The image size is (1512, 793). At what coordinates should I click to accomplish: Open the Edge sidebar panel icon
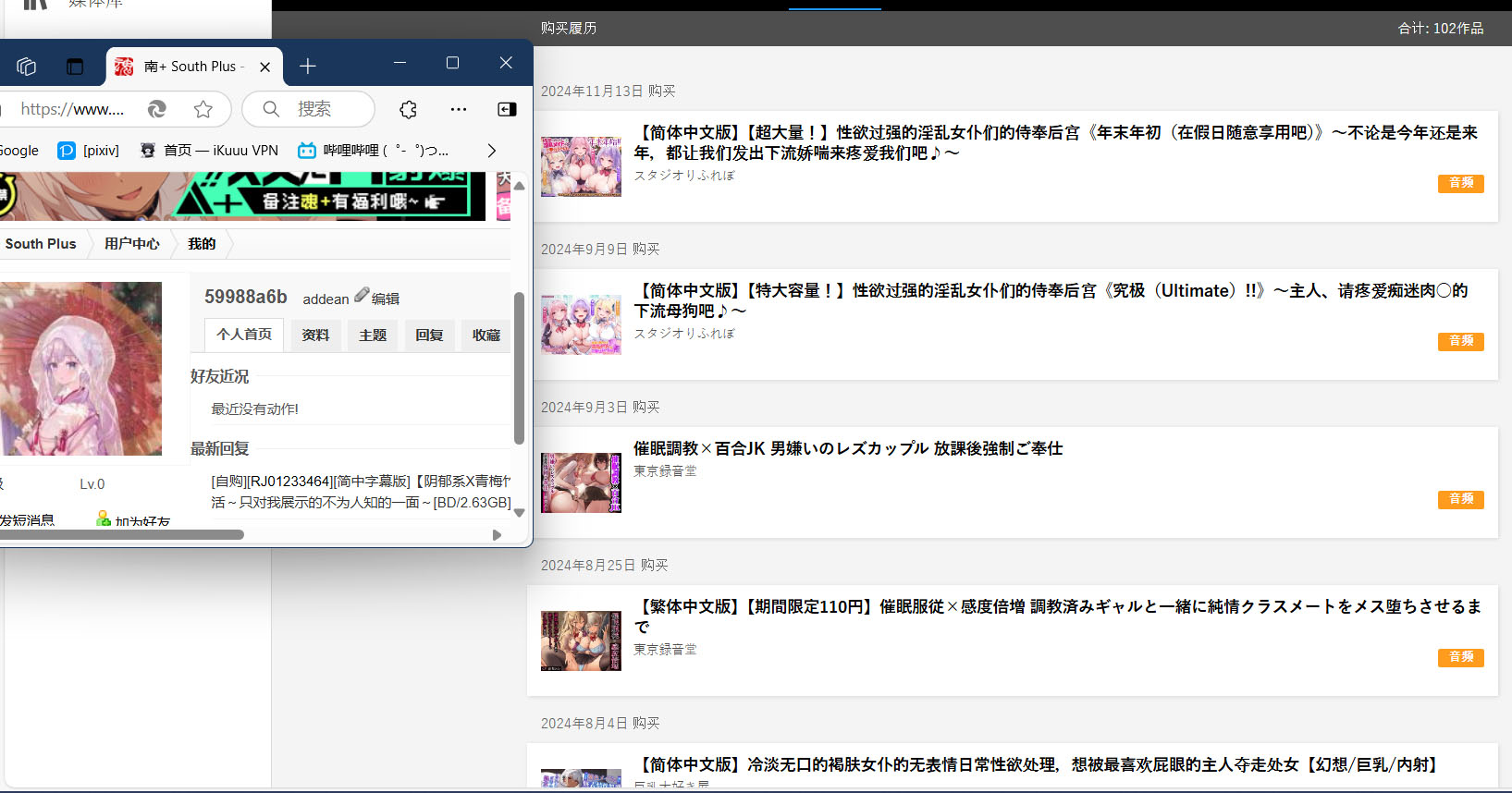[x=507, y=109]
